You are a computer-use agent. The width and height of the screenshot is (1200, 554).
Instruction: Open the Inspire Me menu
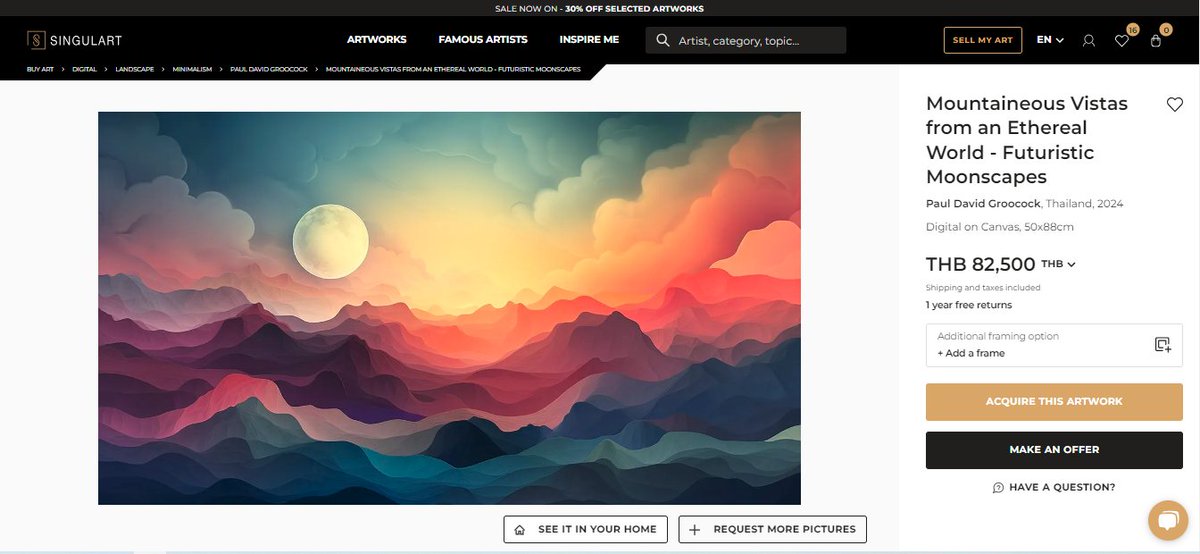coord(589,40)
